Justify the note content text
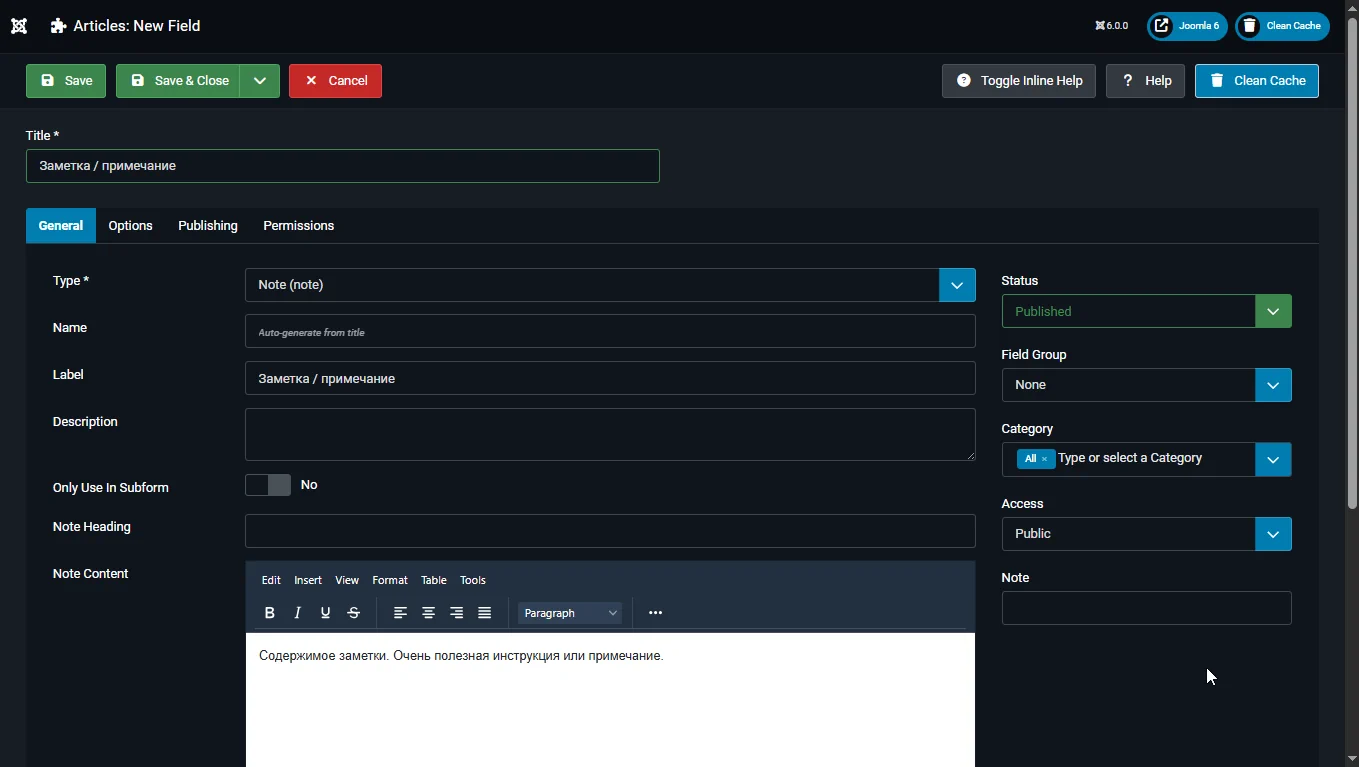Screen dimensions: 1359x767 (484, 612)
